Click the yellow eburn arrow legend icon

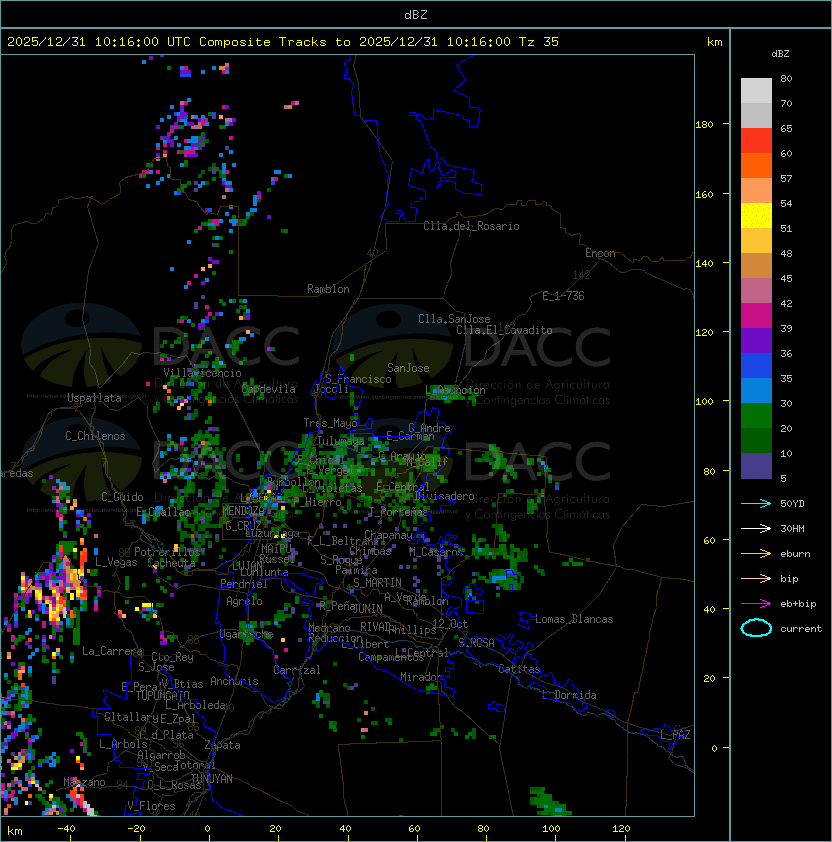[756, 554]
